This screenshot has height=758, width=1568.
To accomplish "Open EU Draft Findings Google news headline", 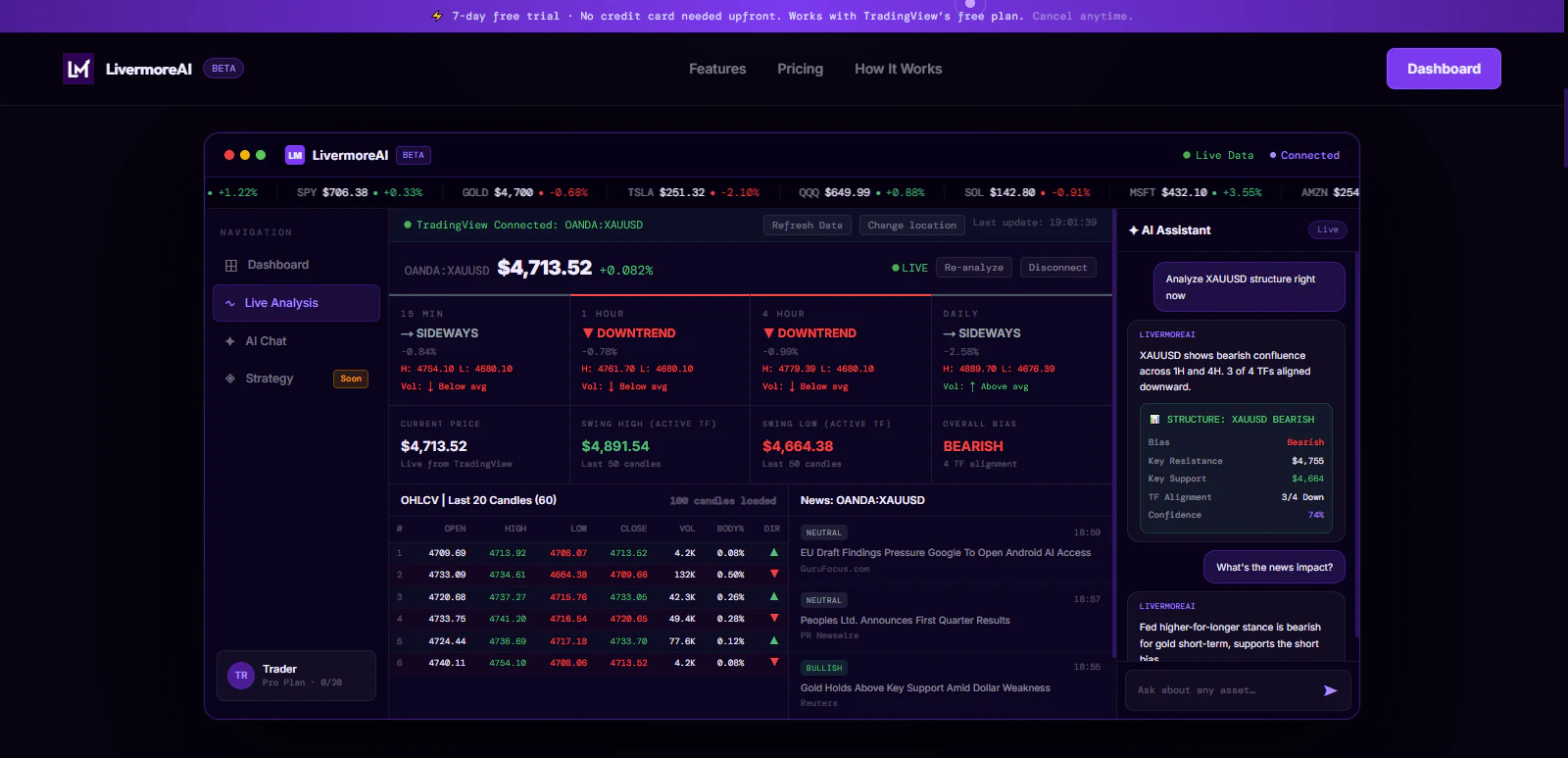I will point(945,553).
